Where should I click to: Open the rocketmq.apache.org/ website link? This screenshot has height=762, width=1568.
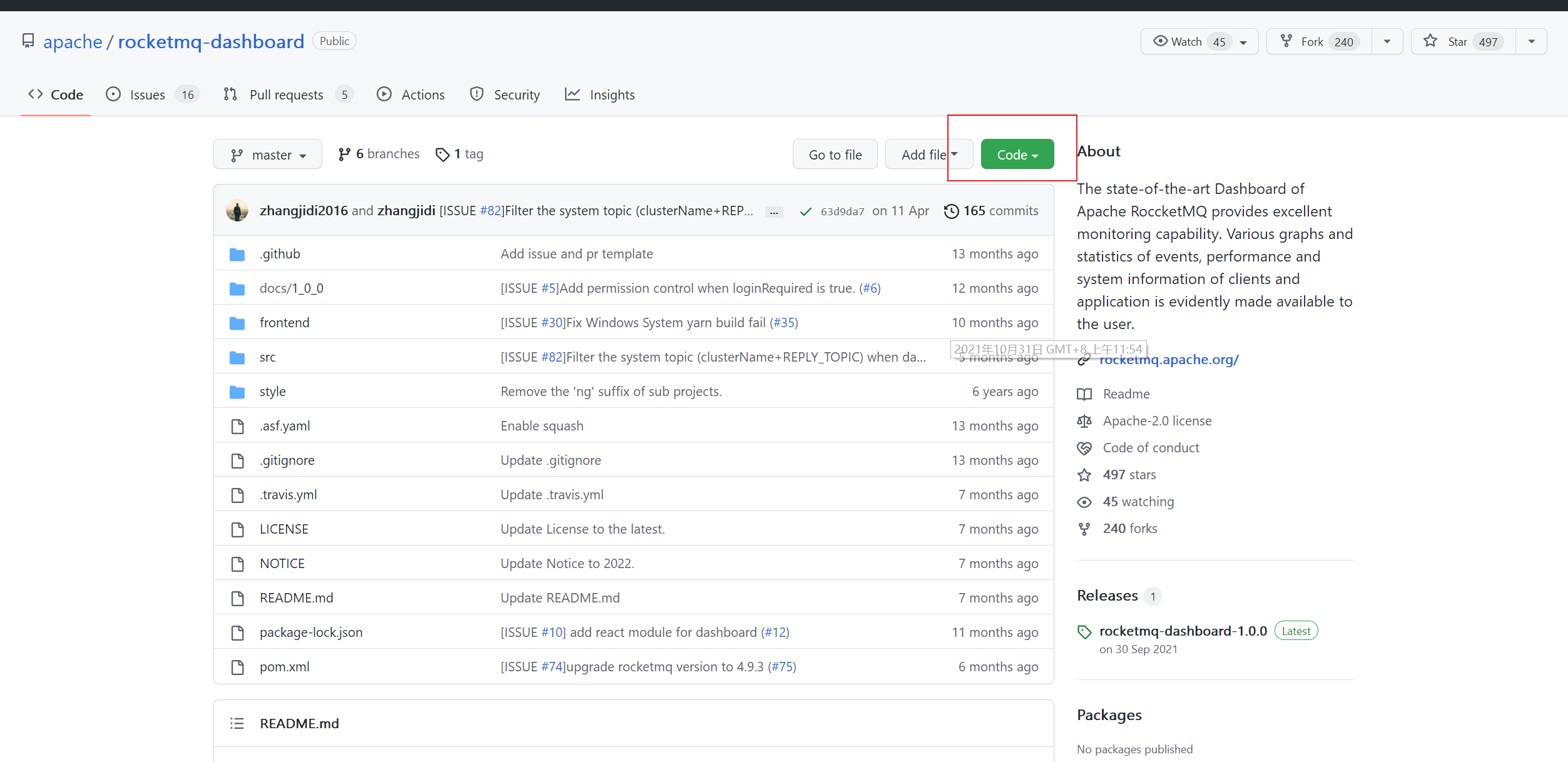pyautogui.click(x=1169, y=360)
